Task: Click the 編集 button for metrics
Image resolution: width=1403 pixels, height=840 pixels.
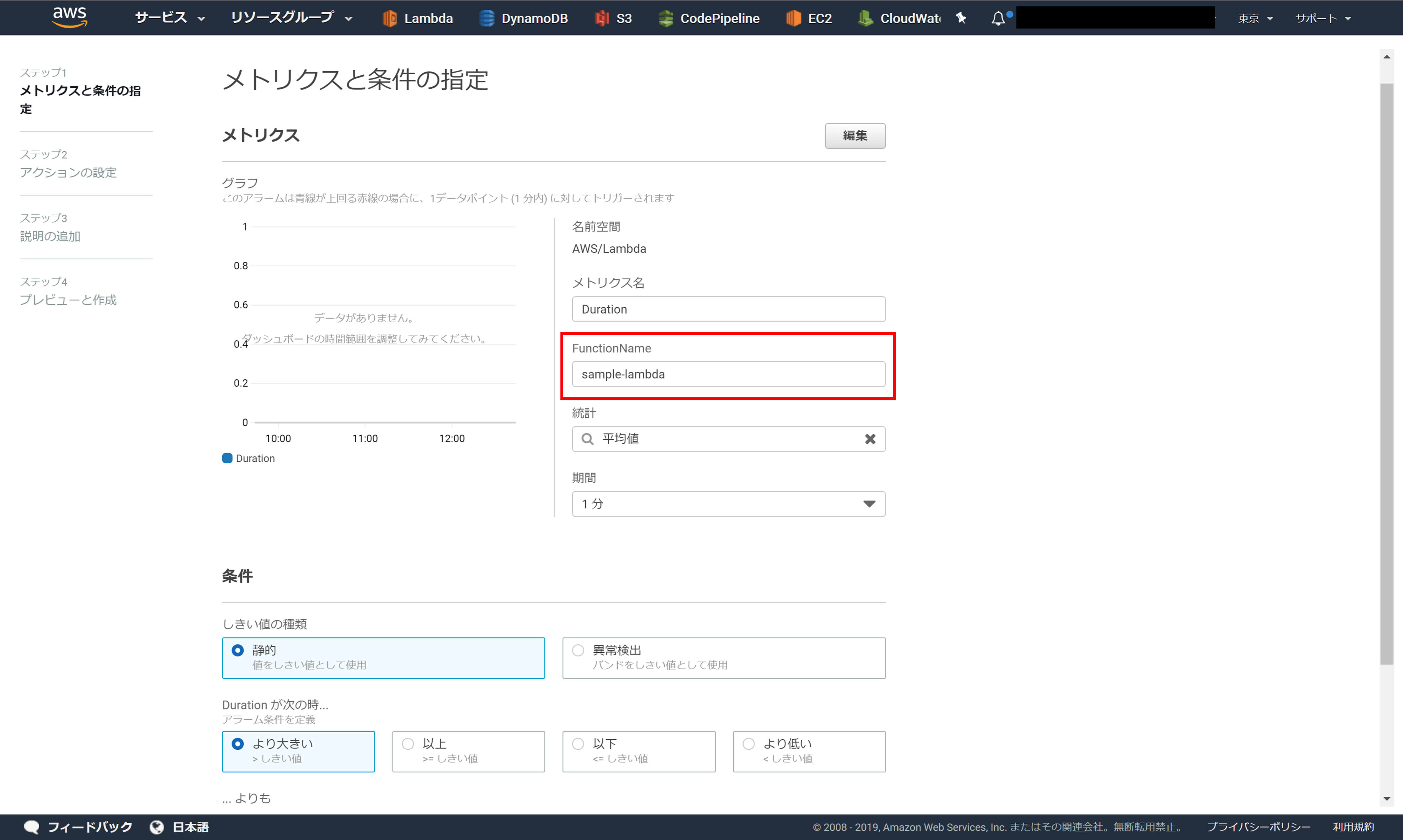Action: point(854,136)
